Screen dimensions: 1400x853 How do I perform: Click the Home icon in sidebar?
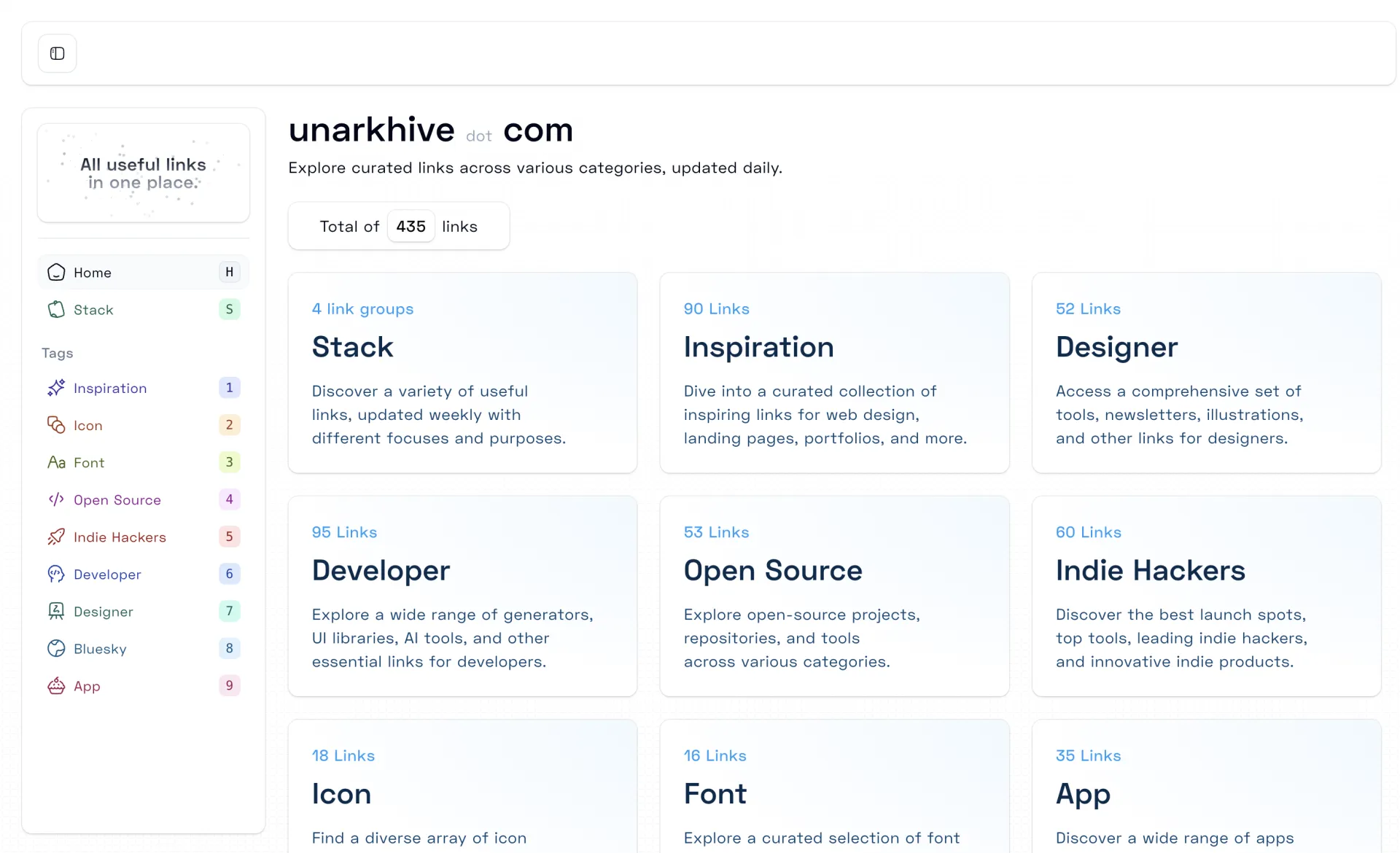tap(56, 273)
